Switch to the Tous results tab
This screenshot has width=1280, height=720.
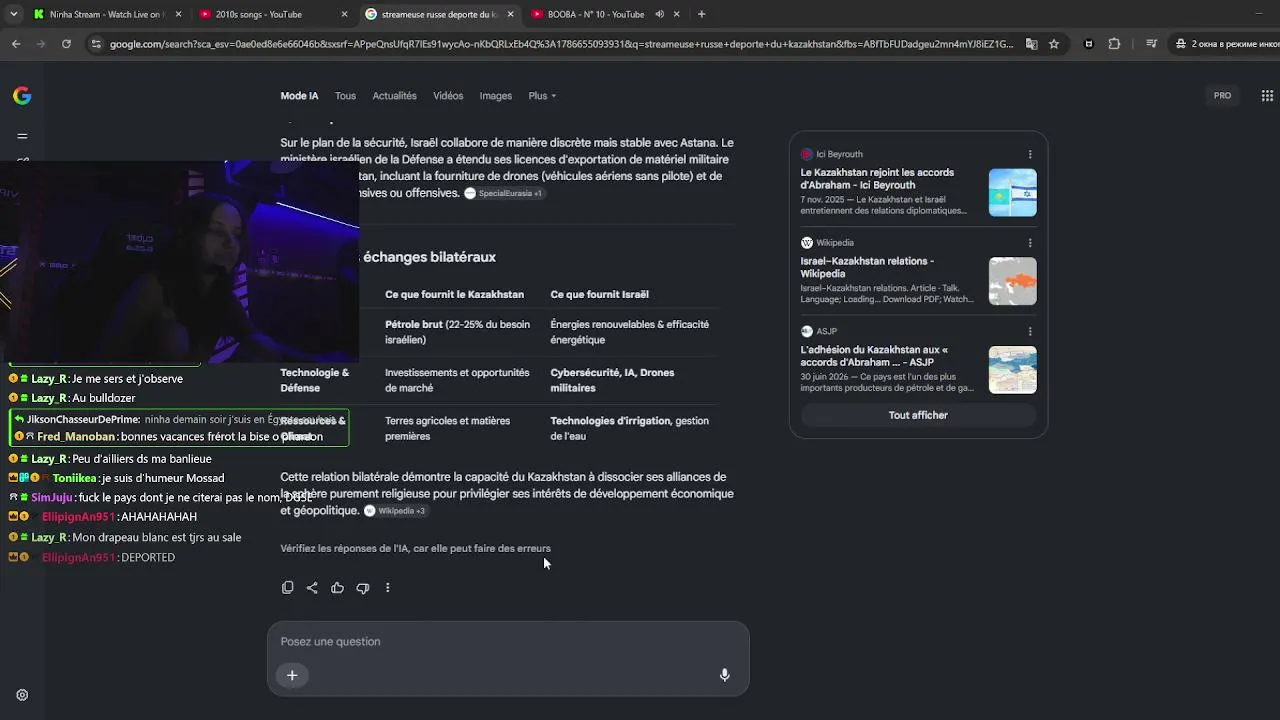(x=345, y=96)
